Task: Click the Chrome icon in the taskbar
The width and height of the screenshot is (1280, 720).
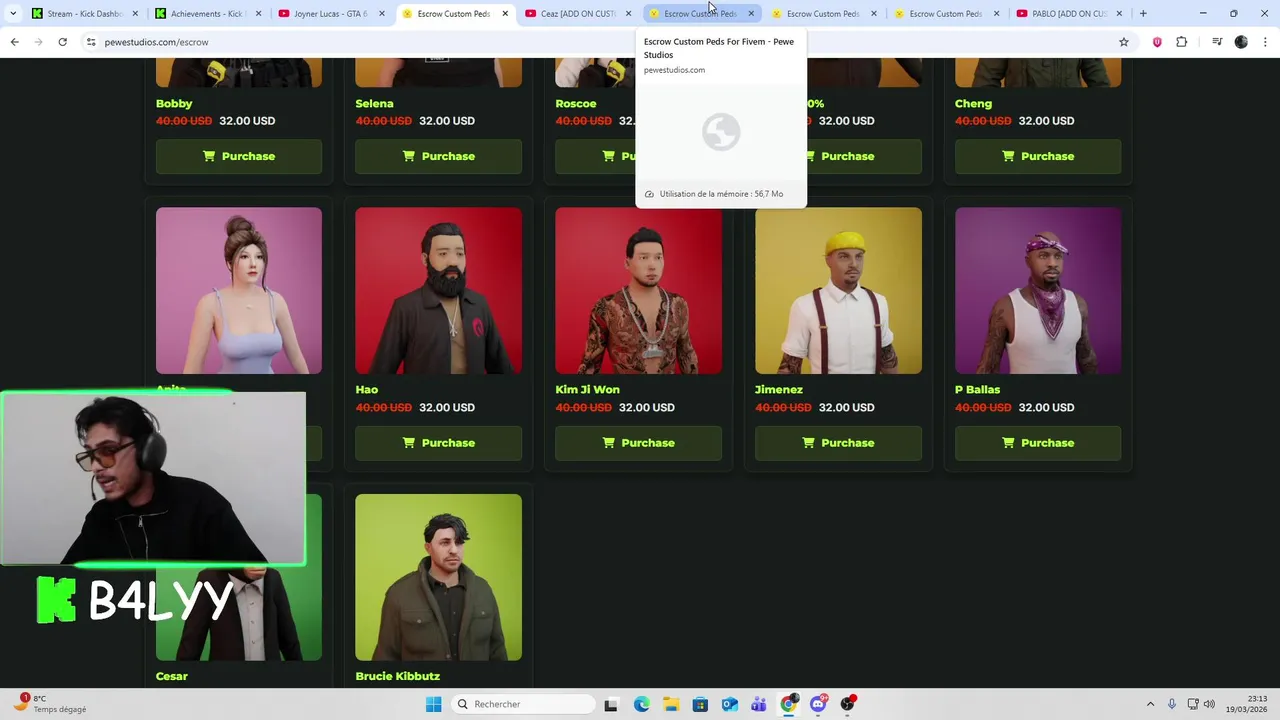Action: point(788,704)
